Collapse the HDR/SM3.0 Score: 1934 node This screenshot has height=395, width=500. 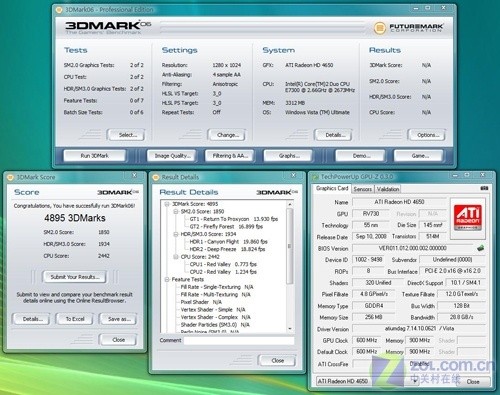[x=176, y=234]
